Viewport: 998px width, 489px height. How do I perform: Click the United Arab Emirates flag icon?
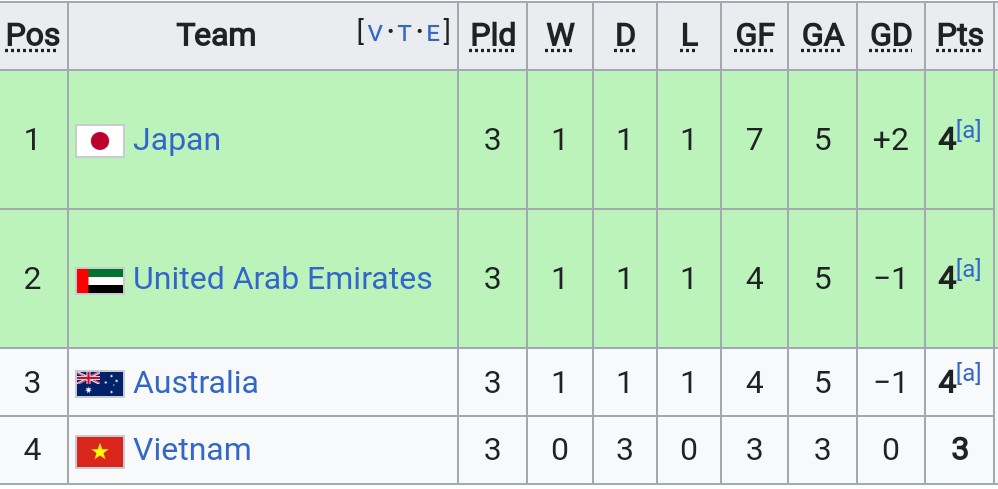point(100,281)
